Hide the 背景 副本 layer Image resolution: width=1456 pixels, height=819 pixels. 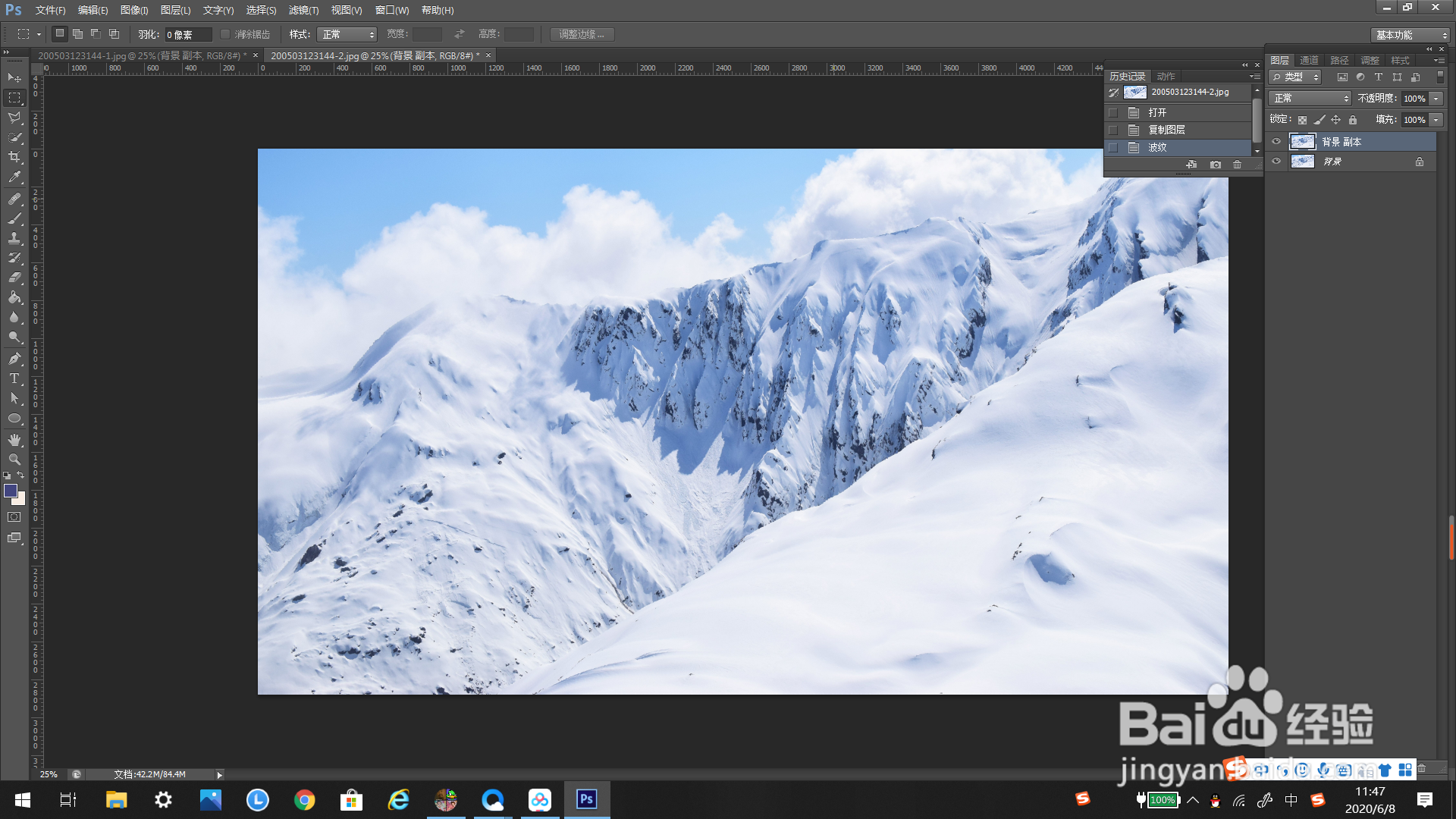[x=1276, y=142]
